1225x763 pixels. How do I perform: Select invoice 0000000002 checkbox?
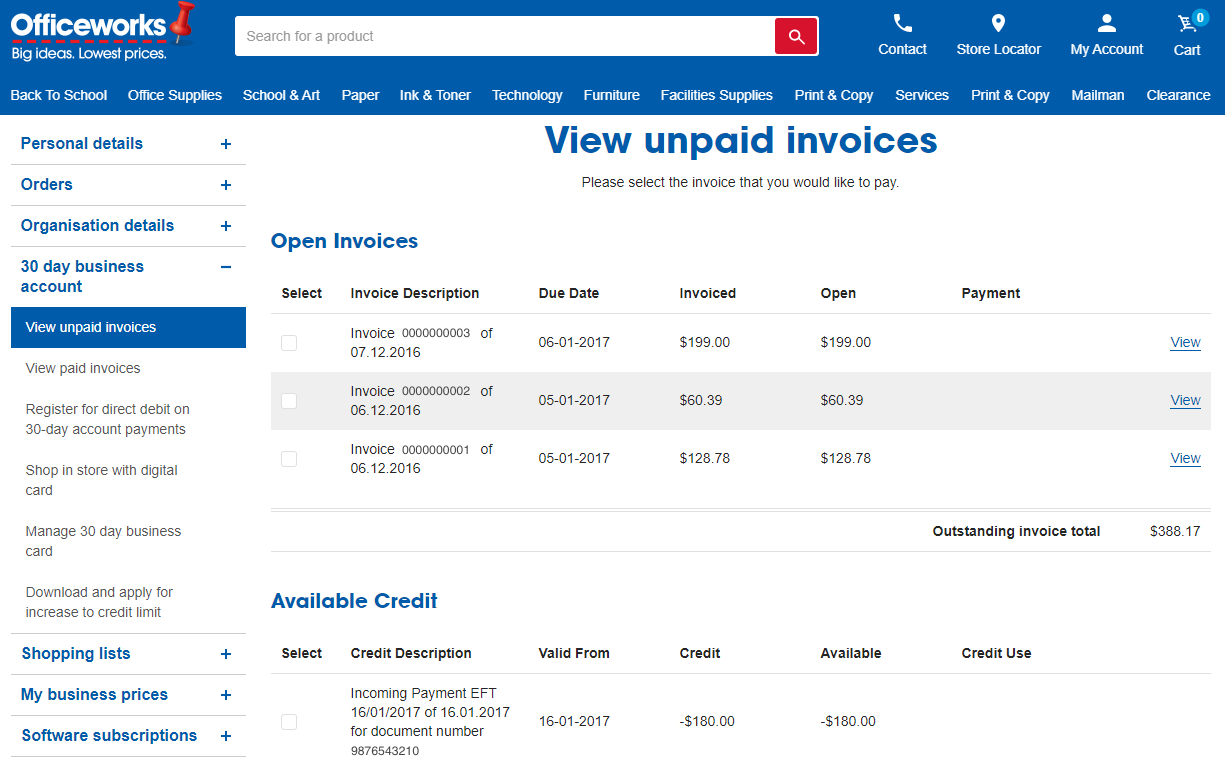(289, 400)
